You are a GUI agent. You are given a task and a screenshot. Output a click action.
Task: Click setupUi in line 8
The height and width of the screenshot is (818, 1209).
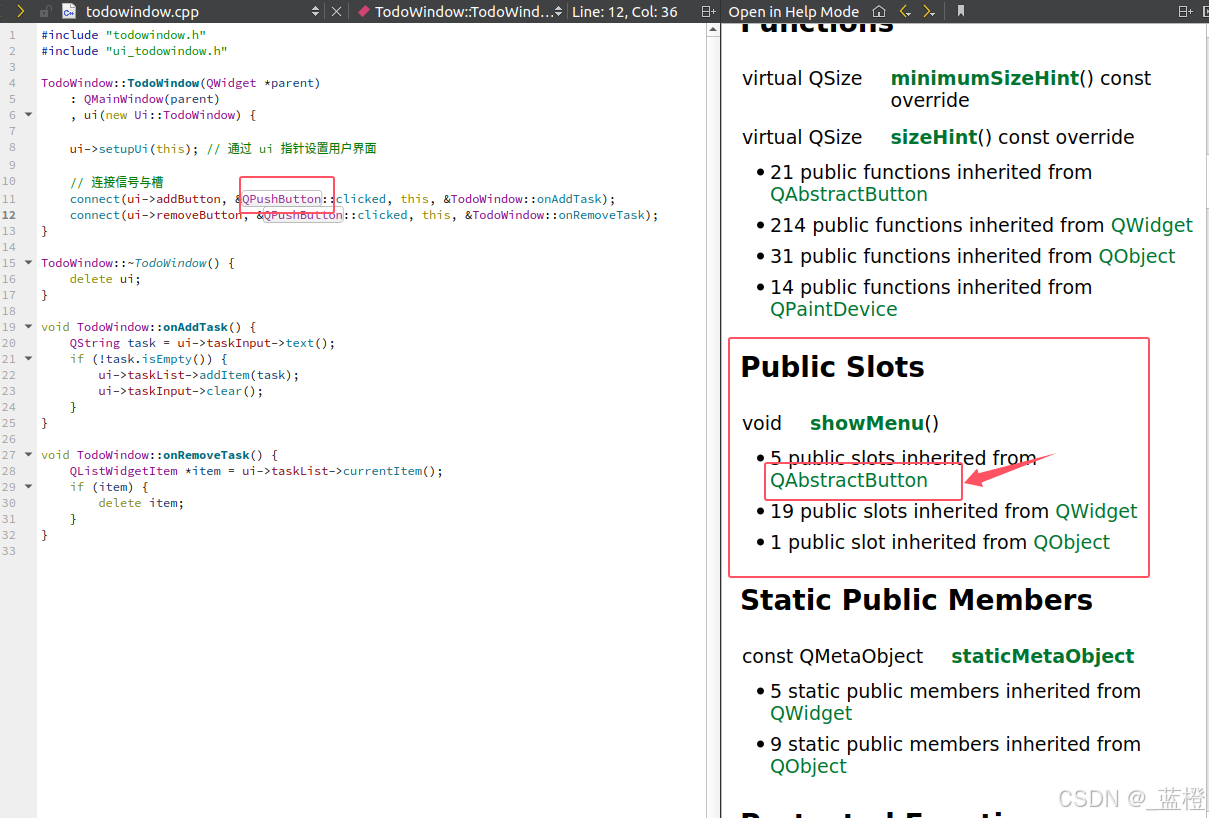pos(123,148)
